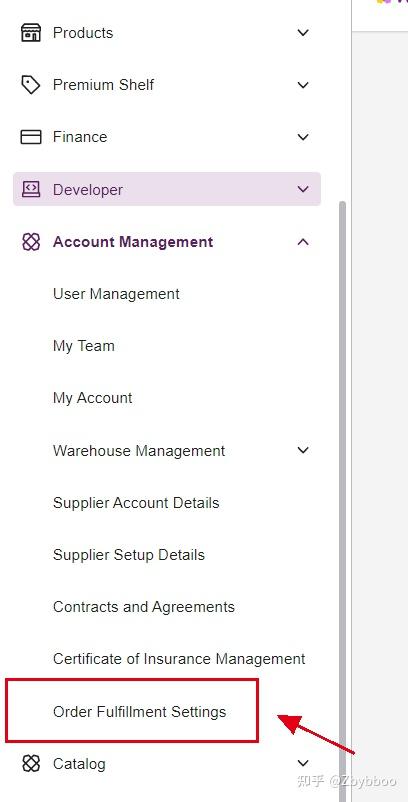Click the Account Management icon
The height and width of the screenshot is (802, 408).
click(31, 242)
